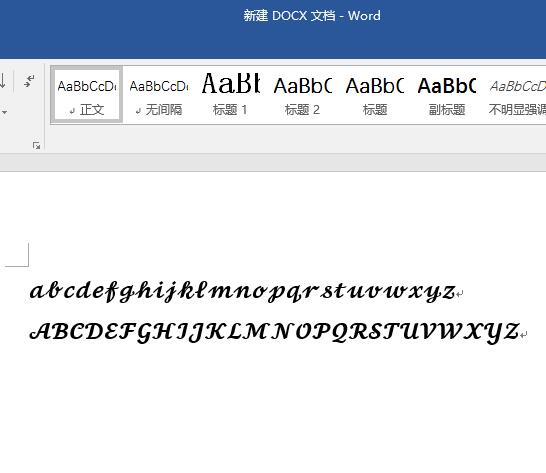Click the 新建 DOCX 文档 - Word title bar
Screen dimensions: 546x473
[312, 16]
